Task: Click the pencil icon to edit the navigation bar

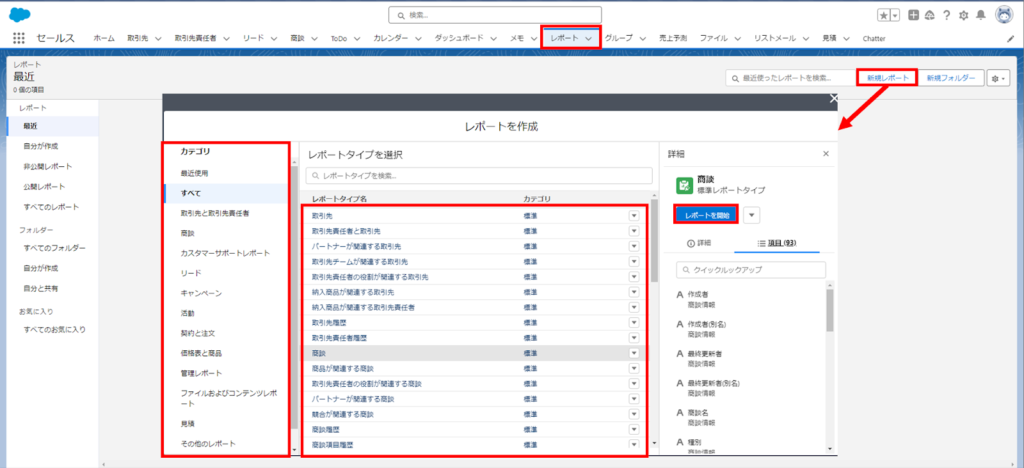Action: pyautogui.click(x=1010, y=39)
